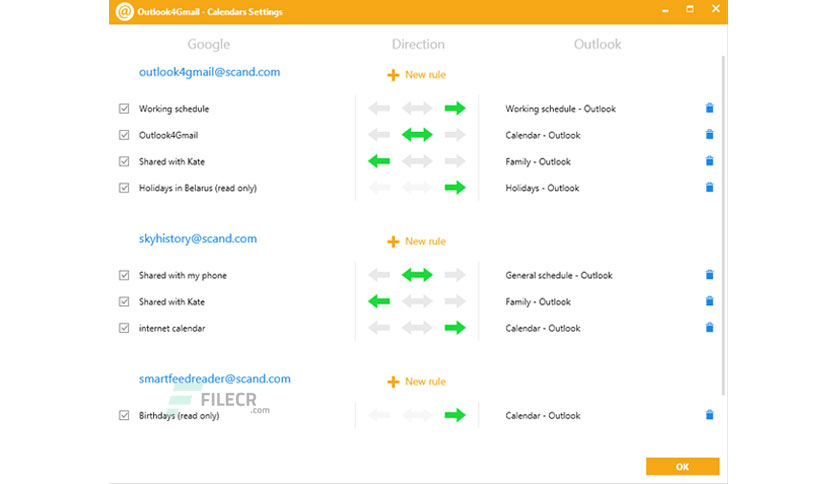
Task: Uncheck the Working schedule checkbox
Action: (124, 109)
